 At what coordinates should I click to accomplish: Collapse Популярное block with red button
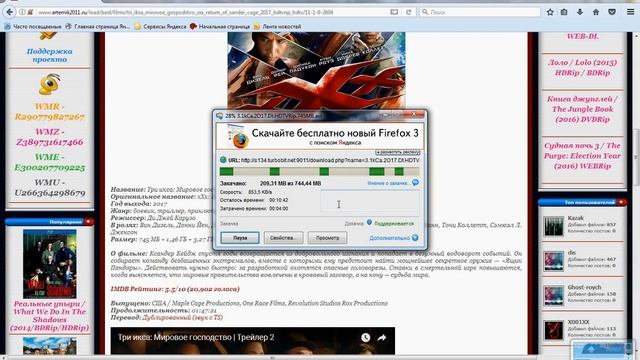(89, 222)
